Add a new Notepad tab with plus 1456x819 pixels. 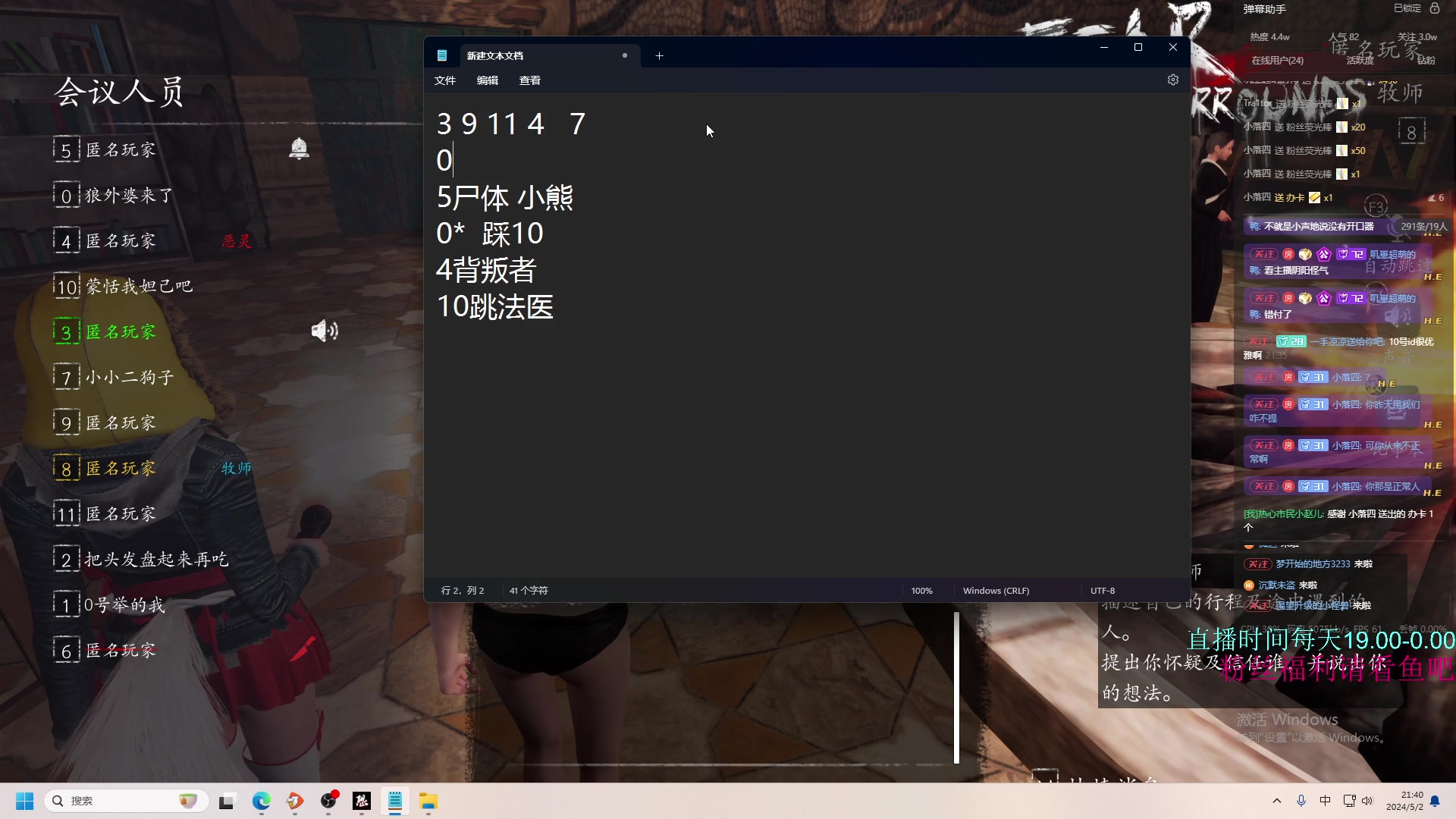[x=659, y=55]
